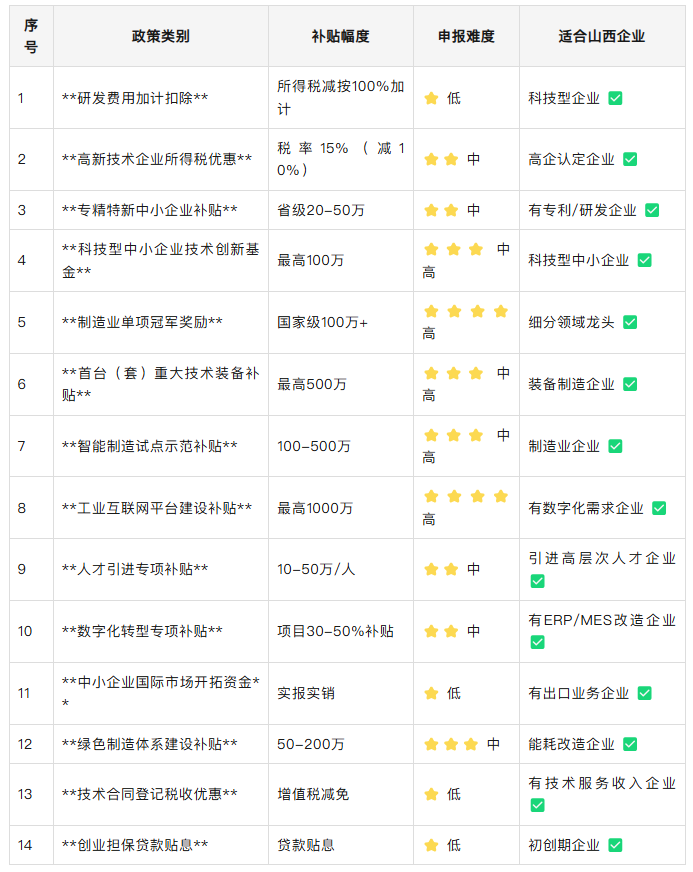Click the first star in 人才引进专项补贴 row
Screen dimensions: 693x872
431,569
